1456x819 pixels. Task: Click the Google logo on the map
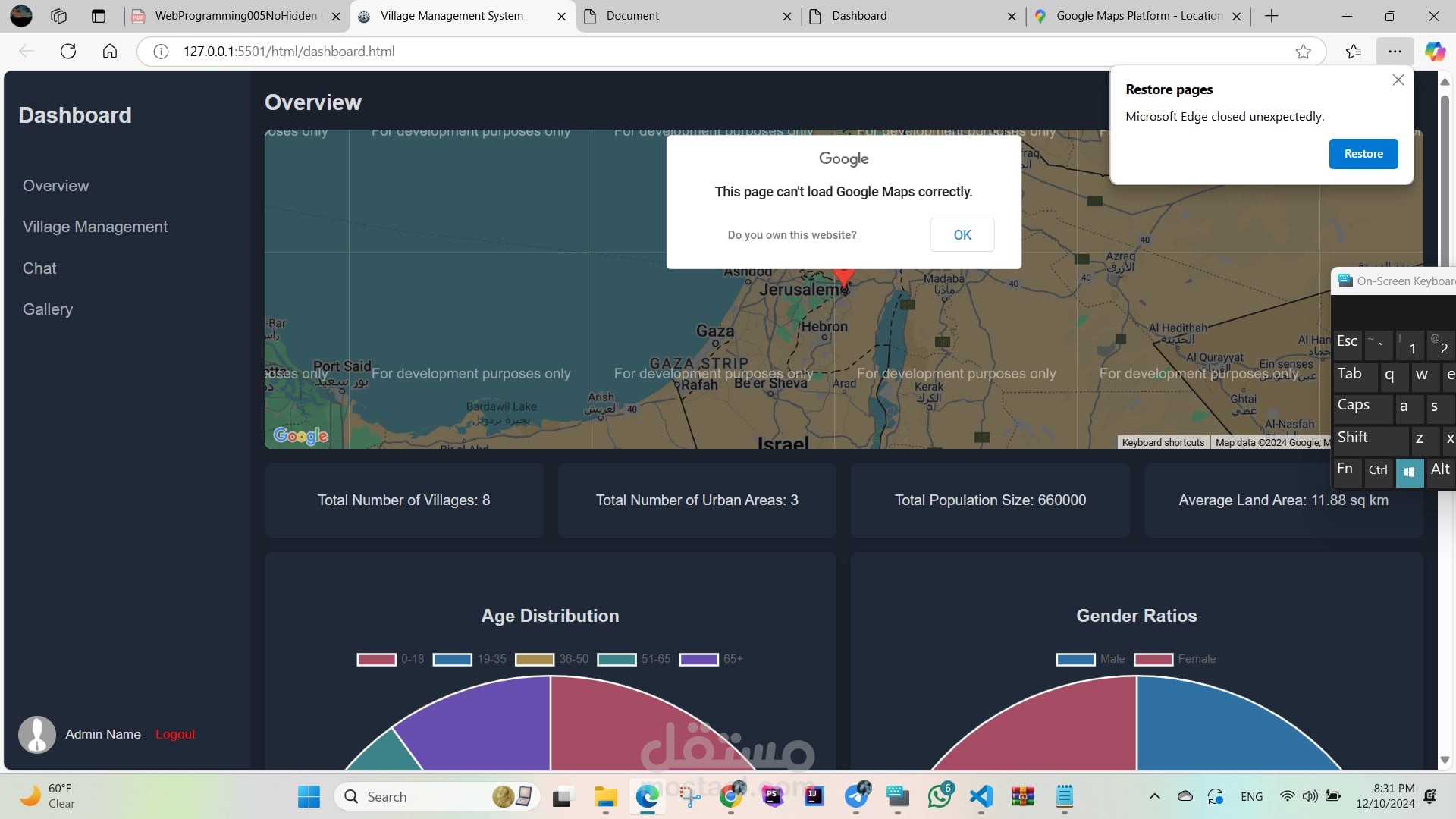300,435
